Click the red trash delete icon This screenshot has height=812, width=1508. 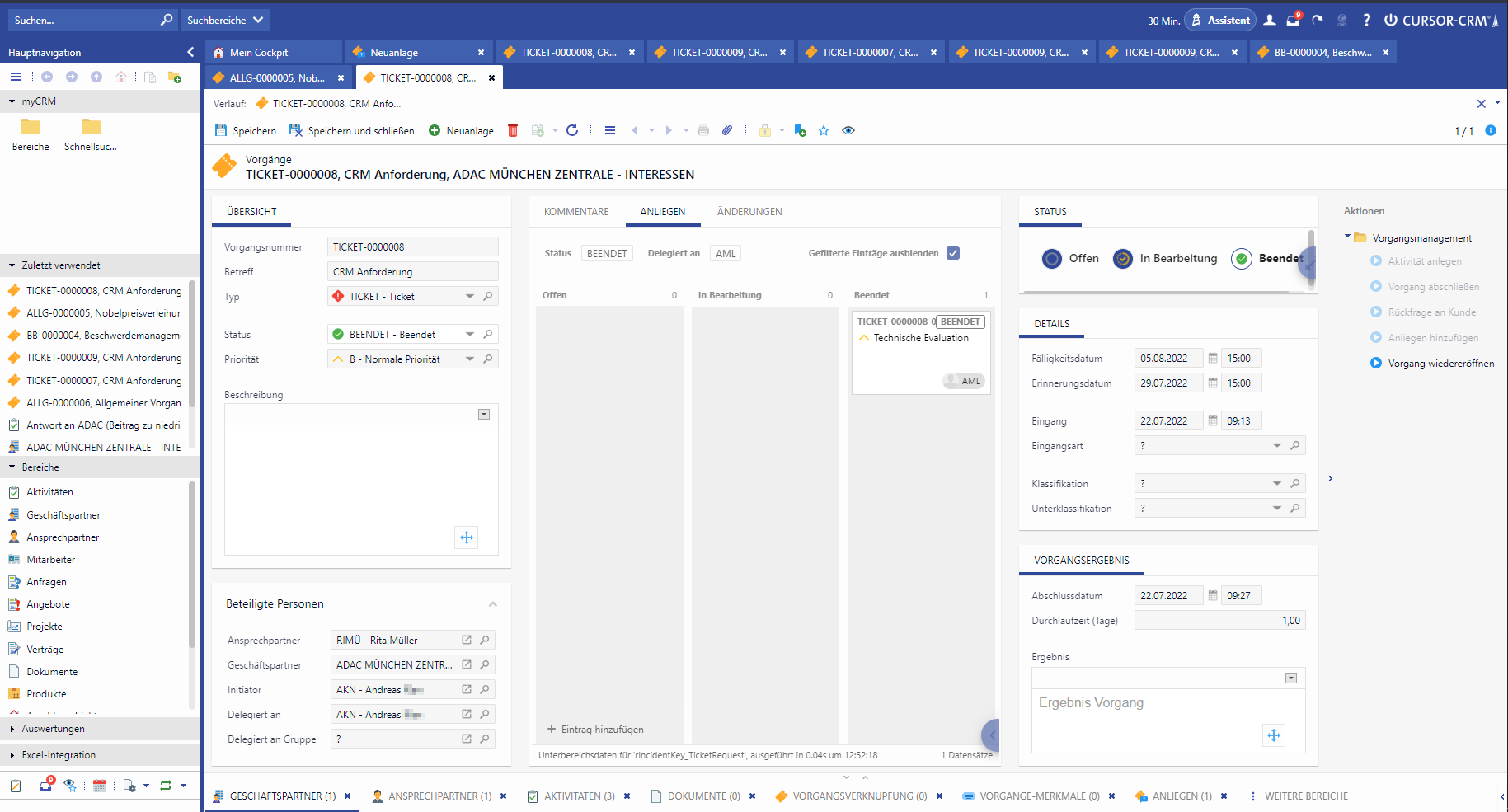click(x=513, y=130)
